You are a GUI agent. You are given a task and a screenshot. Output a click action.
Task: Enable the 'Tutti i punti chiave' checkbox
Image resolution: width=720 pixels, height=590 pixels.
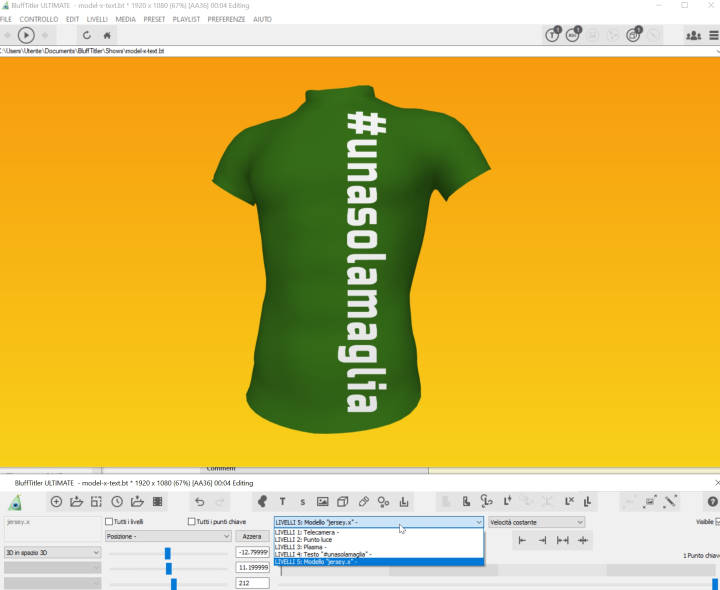click(x=191, y=522)
